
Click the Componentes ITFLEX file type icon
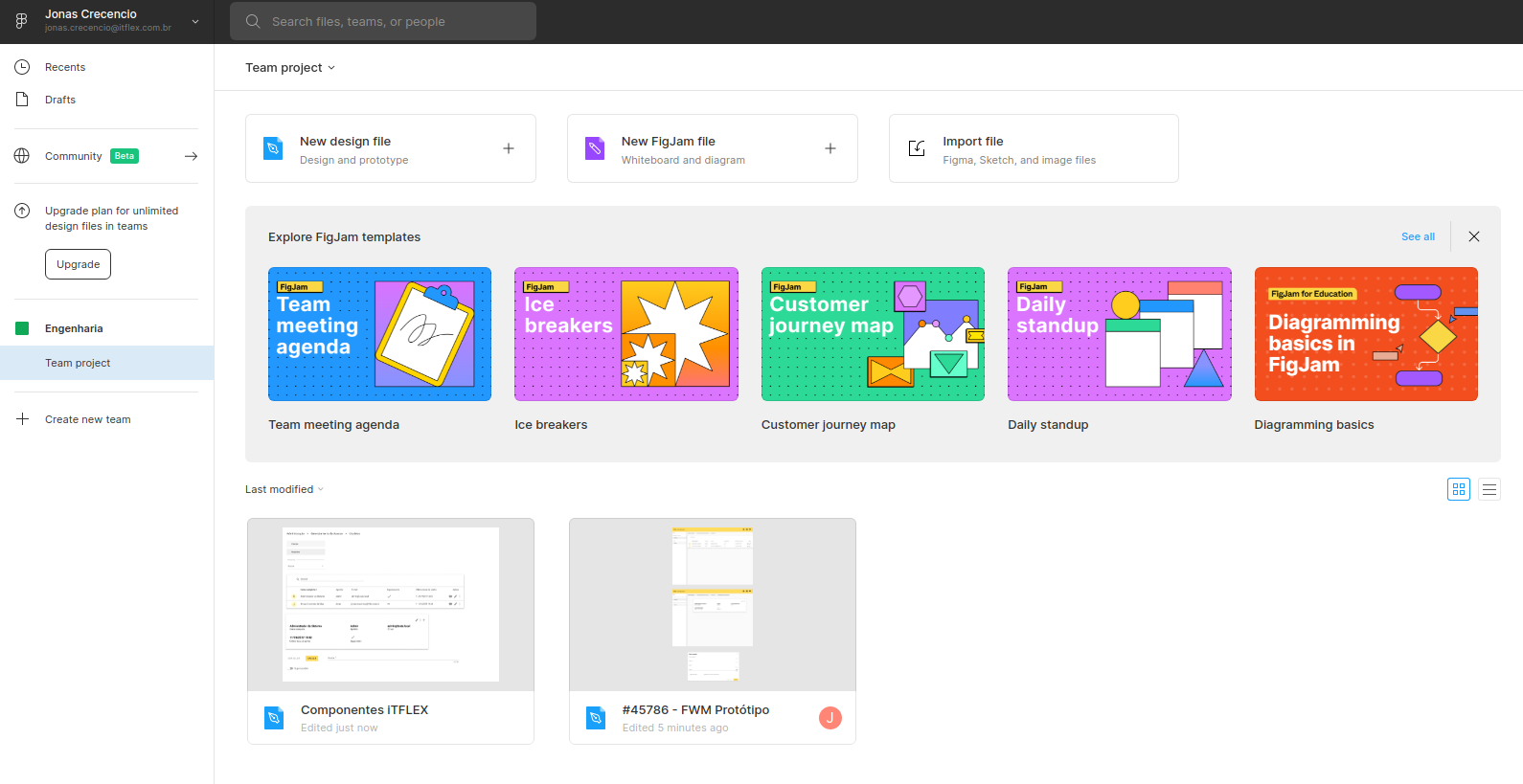[274, 718]
